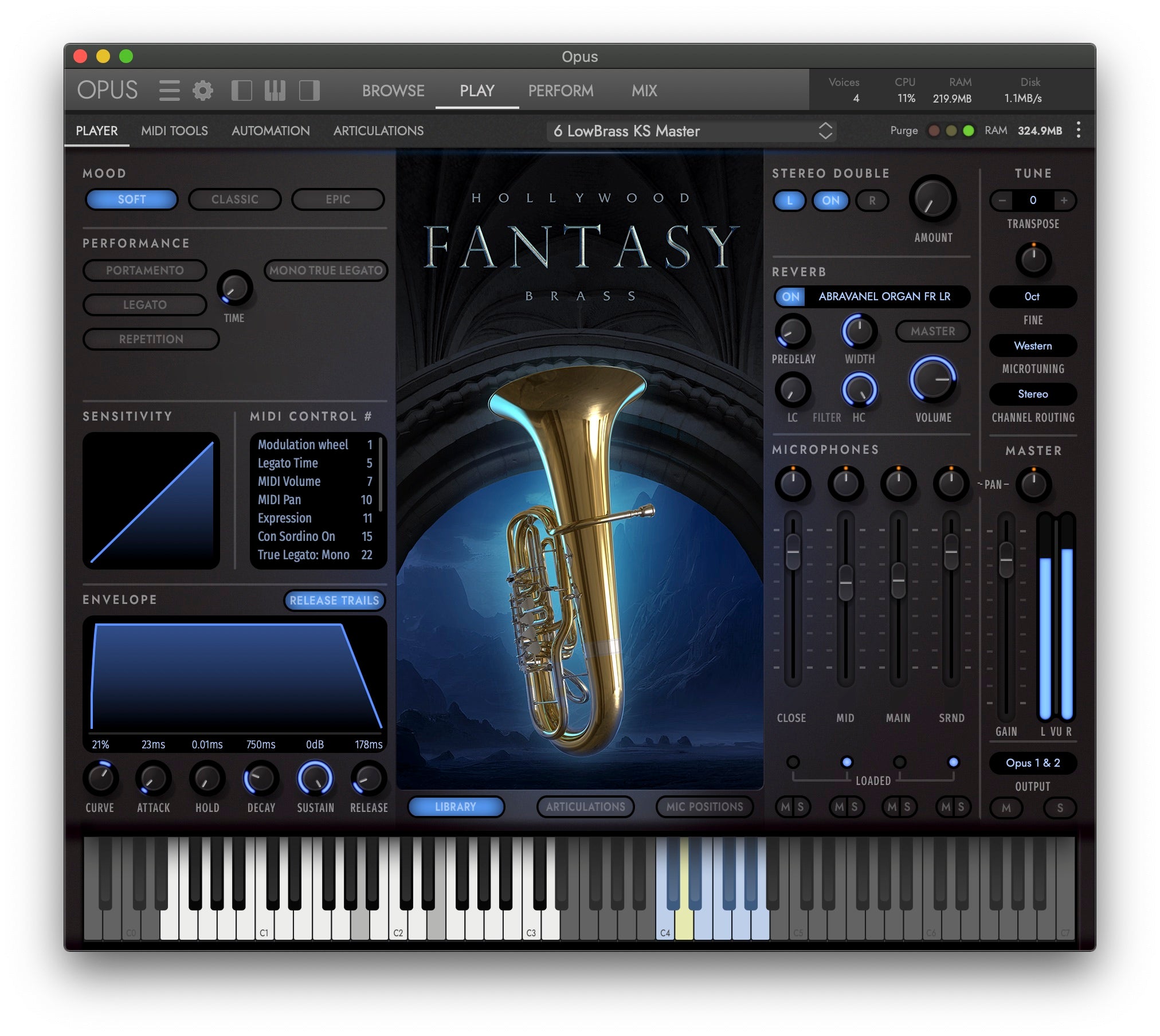Toggle the left side panel icon
Screen dimensions: 1160x1036
point(242,91)
